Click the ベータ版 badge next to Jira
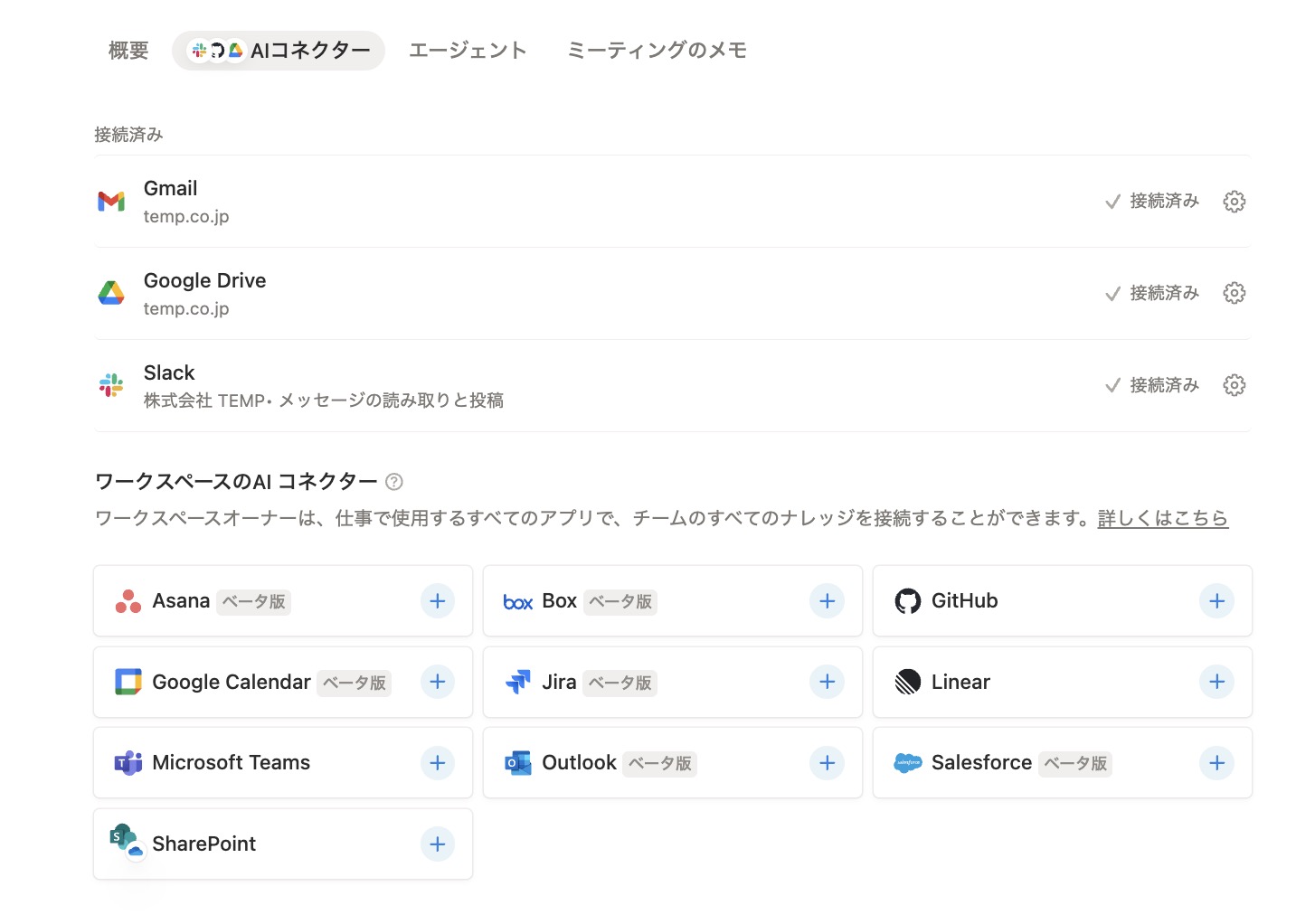The width and height of the screenshot is (1315, 924). (x=620, y=683)
